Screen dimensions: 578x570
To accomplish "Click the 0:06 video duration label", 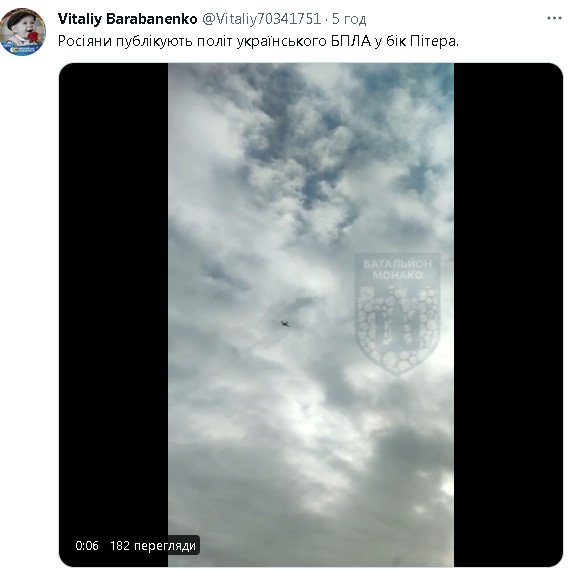I will click(x=87, y=545).
